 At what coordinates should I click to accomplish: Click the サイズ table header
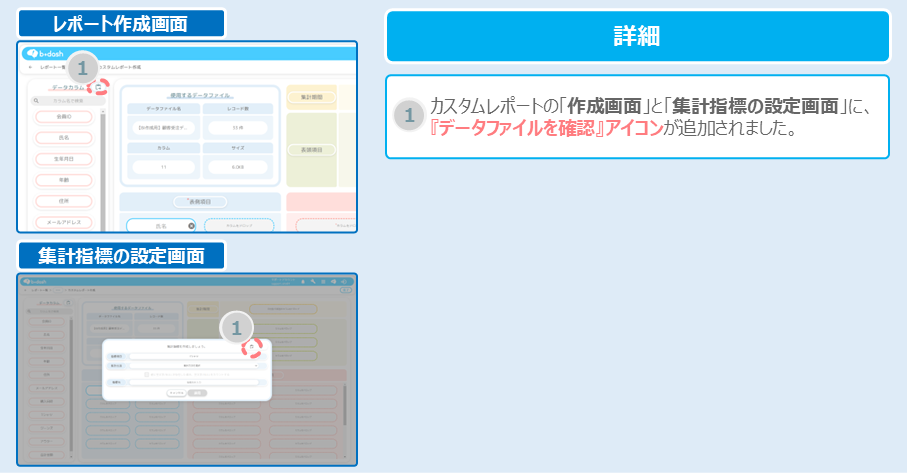[x=238, y=148]
